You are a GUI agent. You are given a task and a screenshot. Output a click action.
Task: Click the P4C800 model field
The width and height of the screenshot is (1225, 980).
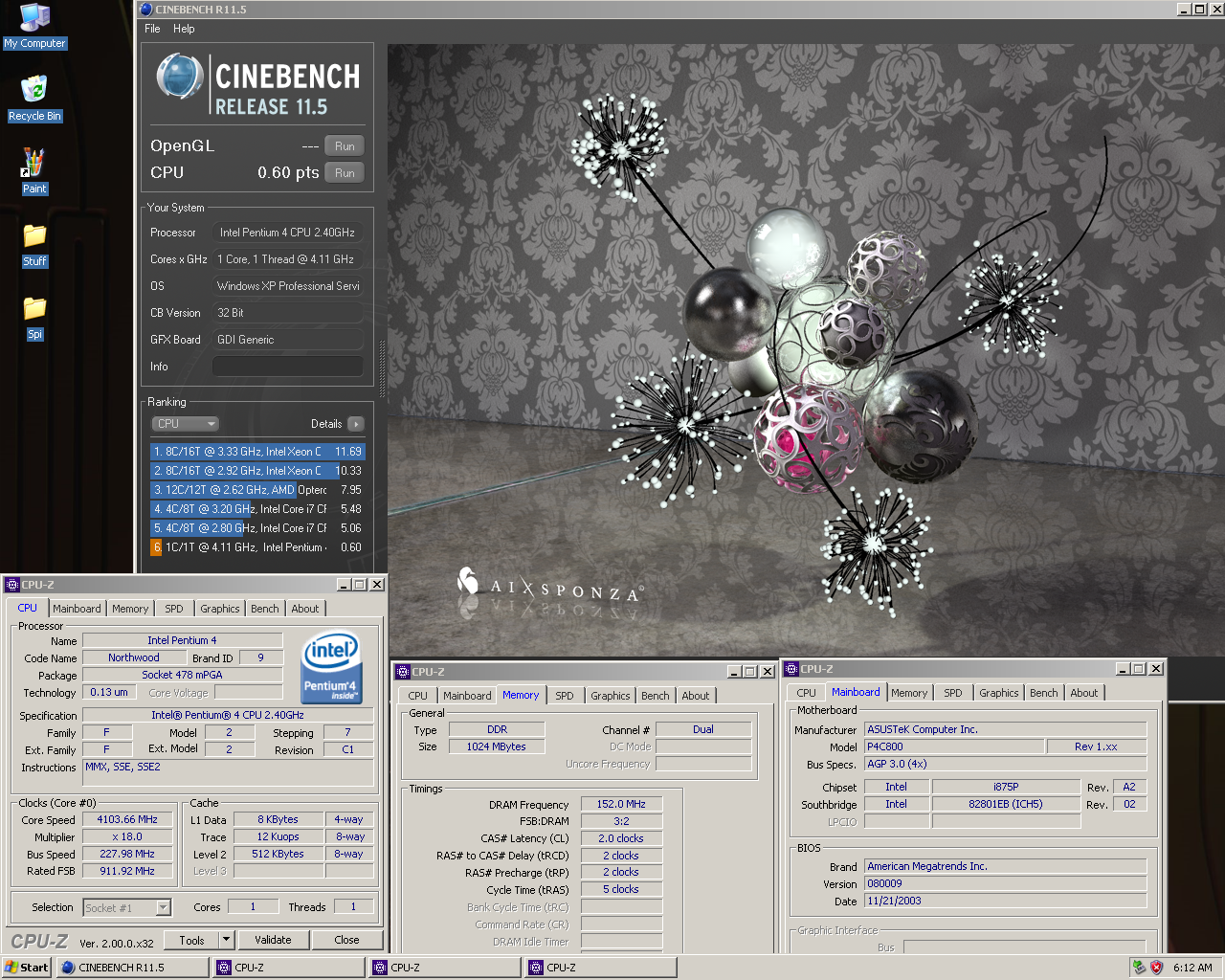[x=953, y=746]
